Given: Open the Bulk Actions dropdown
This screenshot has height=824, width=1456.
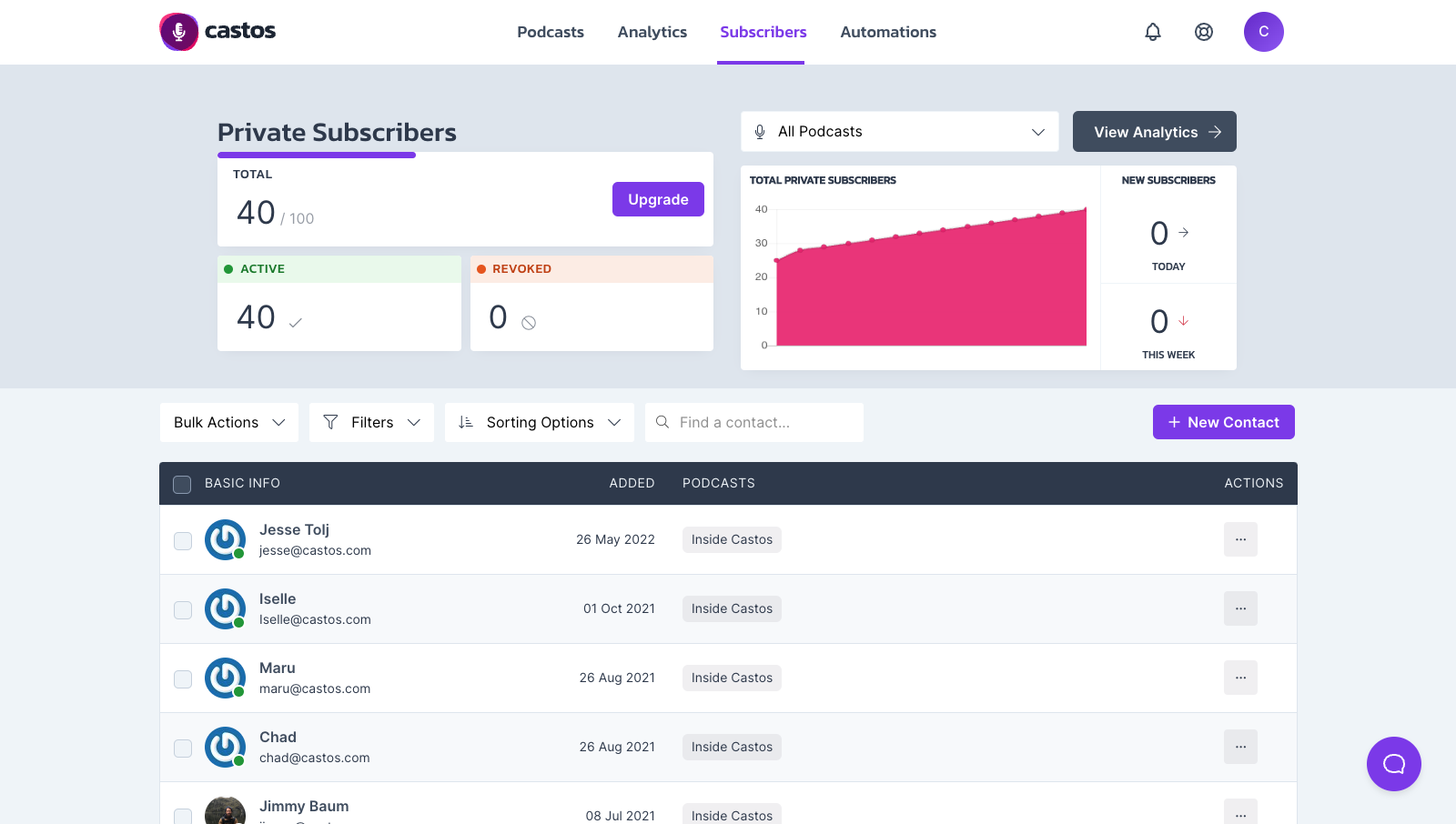Looking at the screenshot, I should [x=229, y=422].
